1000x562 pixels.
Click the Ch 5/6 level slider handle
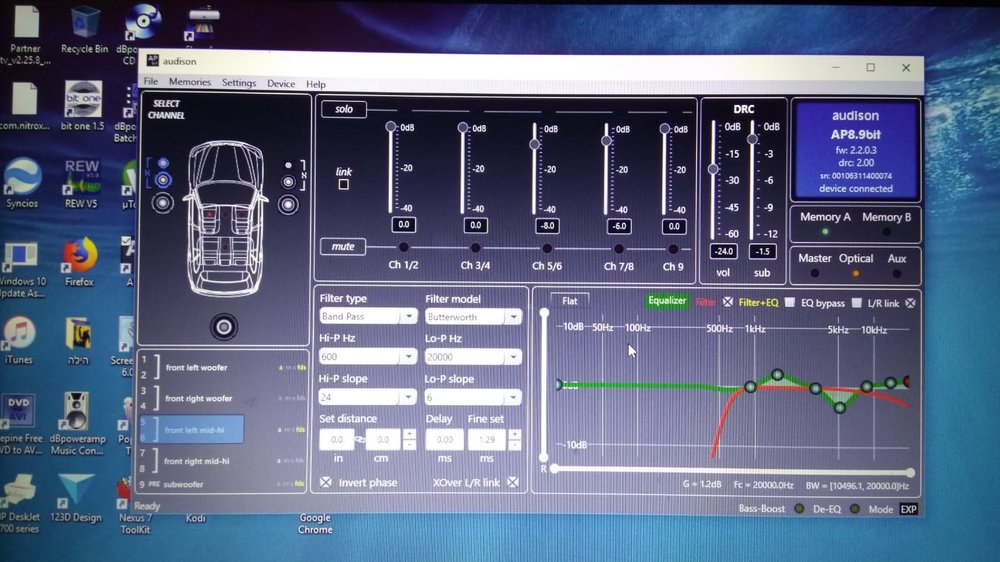tap(534, 145)
